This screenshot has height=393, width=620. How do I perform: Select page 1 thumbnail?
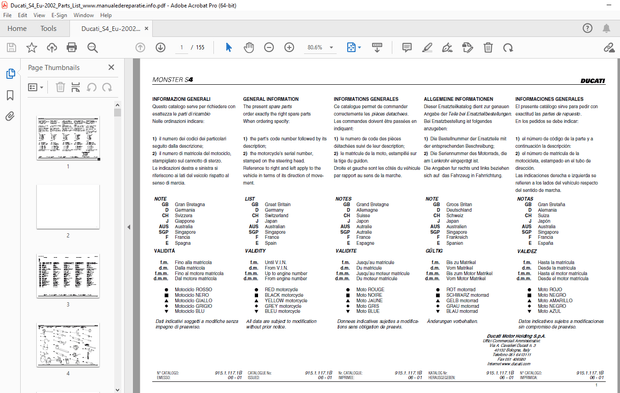tap(68, 138)
